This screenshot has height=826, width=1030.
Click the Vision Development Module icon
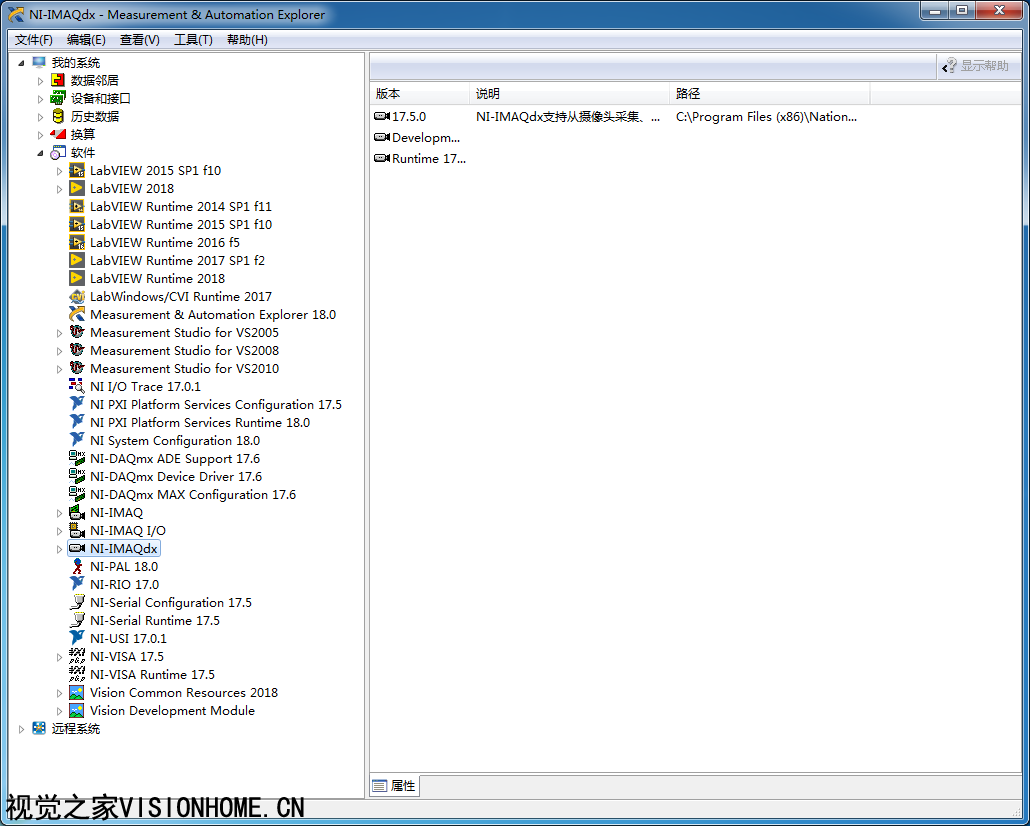(x=77, y=711)
